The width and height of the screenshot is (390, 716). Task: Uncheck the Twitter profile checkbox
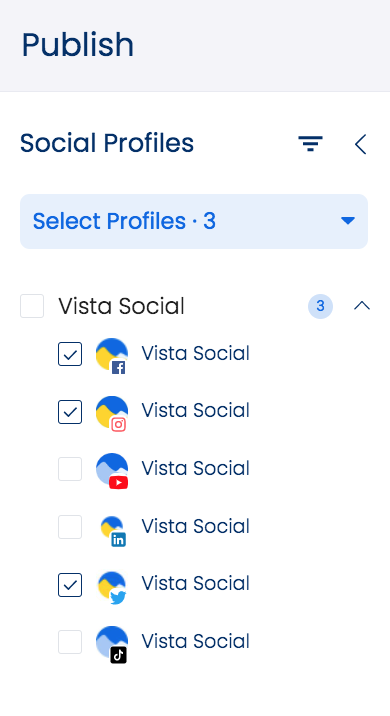[70, 584]
